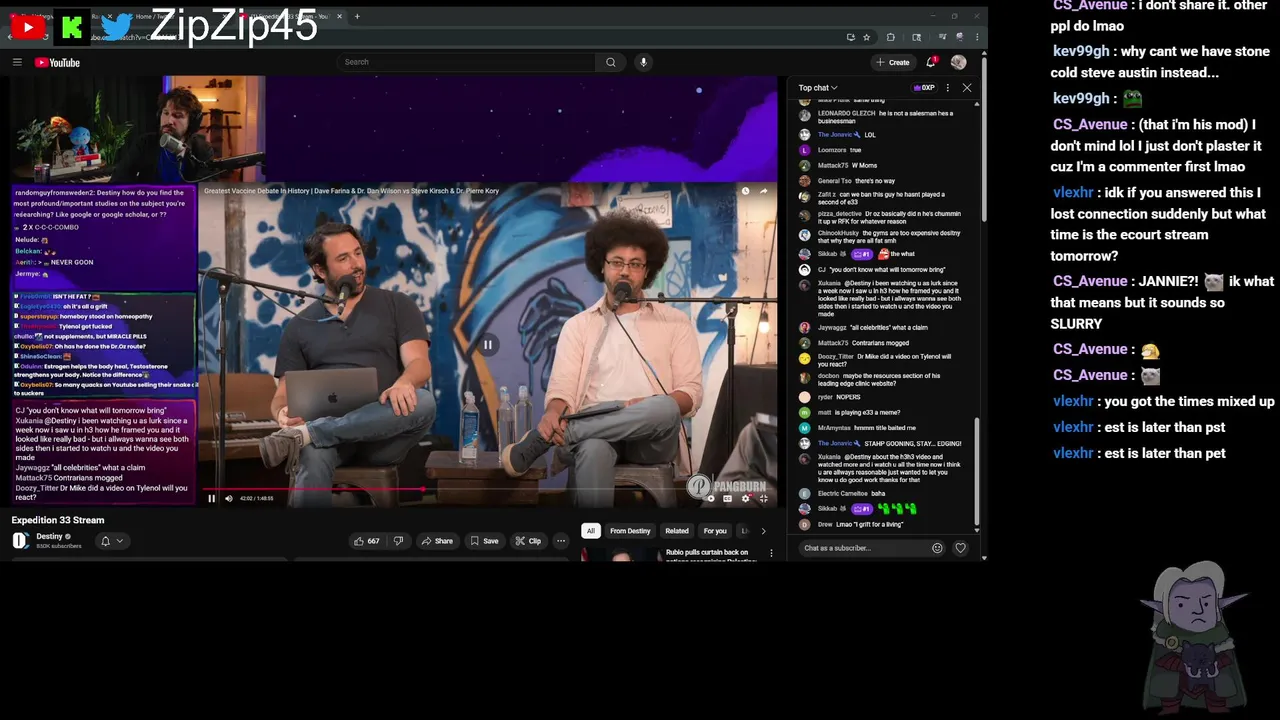This screenshot has height=720, width=1280.
Task: Click the search magnifier button
Action: [610, 62]
